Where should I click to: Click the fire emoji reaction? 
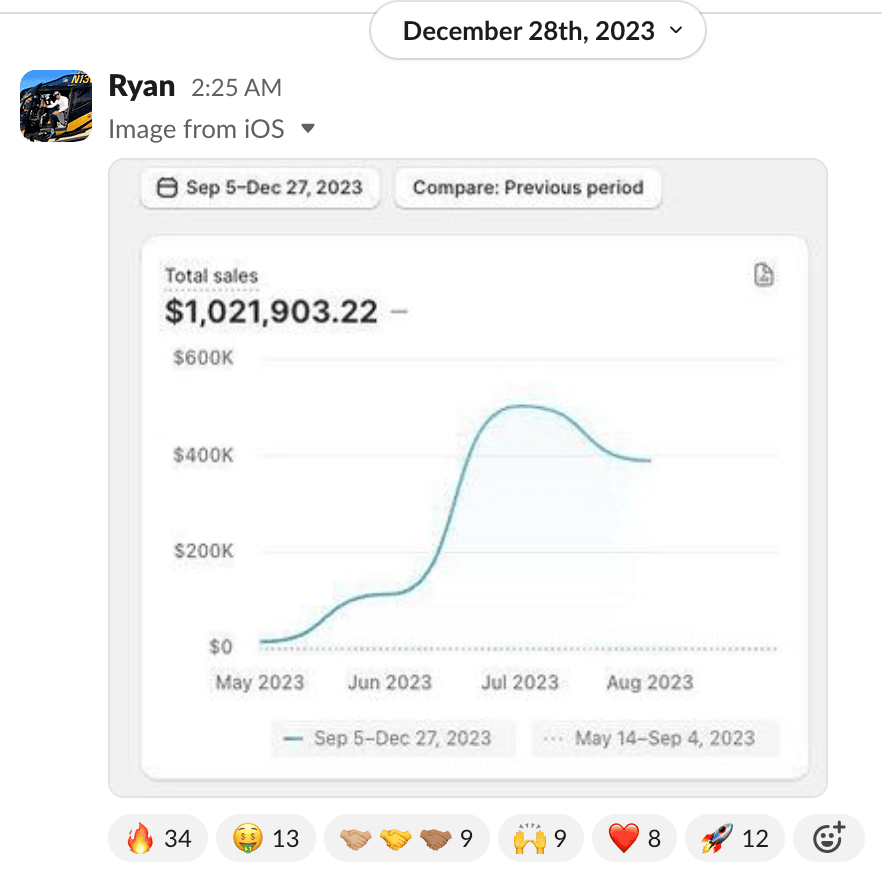click(x=158, y=837)
